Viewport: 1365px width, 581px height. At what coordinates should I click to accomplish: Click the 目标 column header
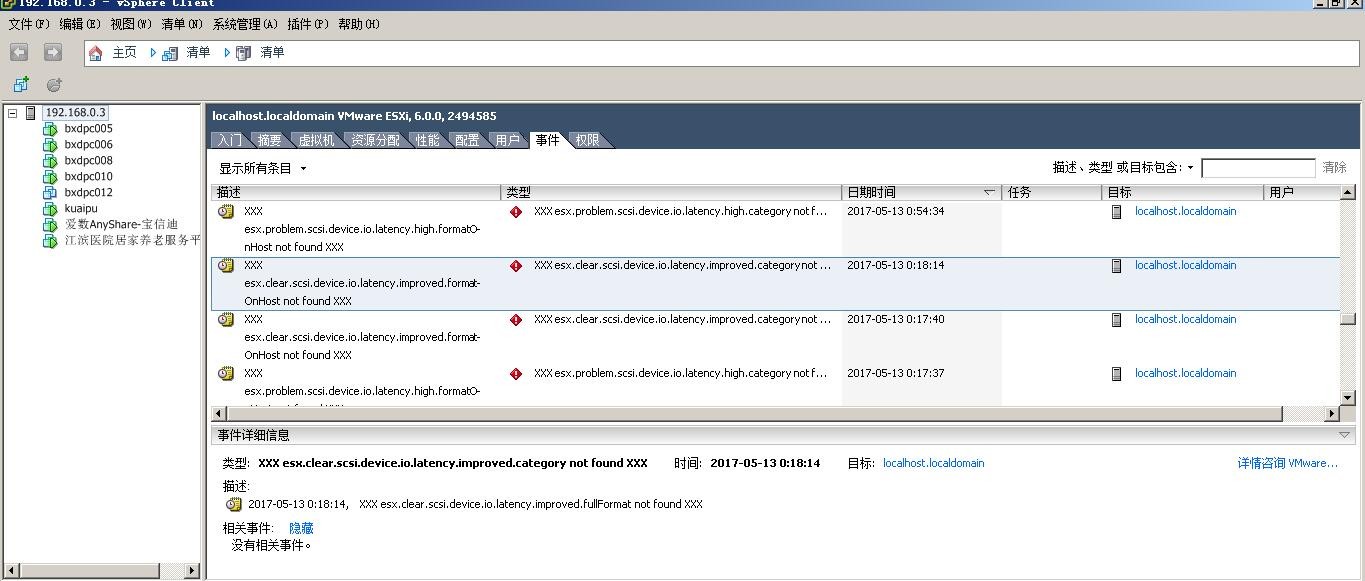(1184, 192)
